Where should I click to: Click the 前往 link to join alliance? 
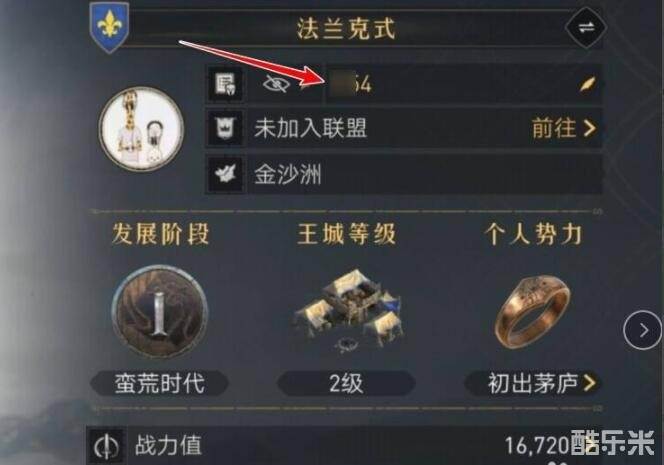[x=564, y=127]
